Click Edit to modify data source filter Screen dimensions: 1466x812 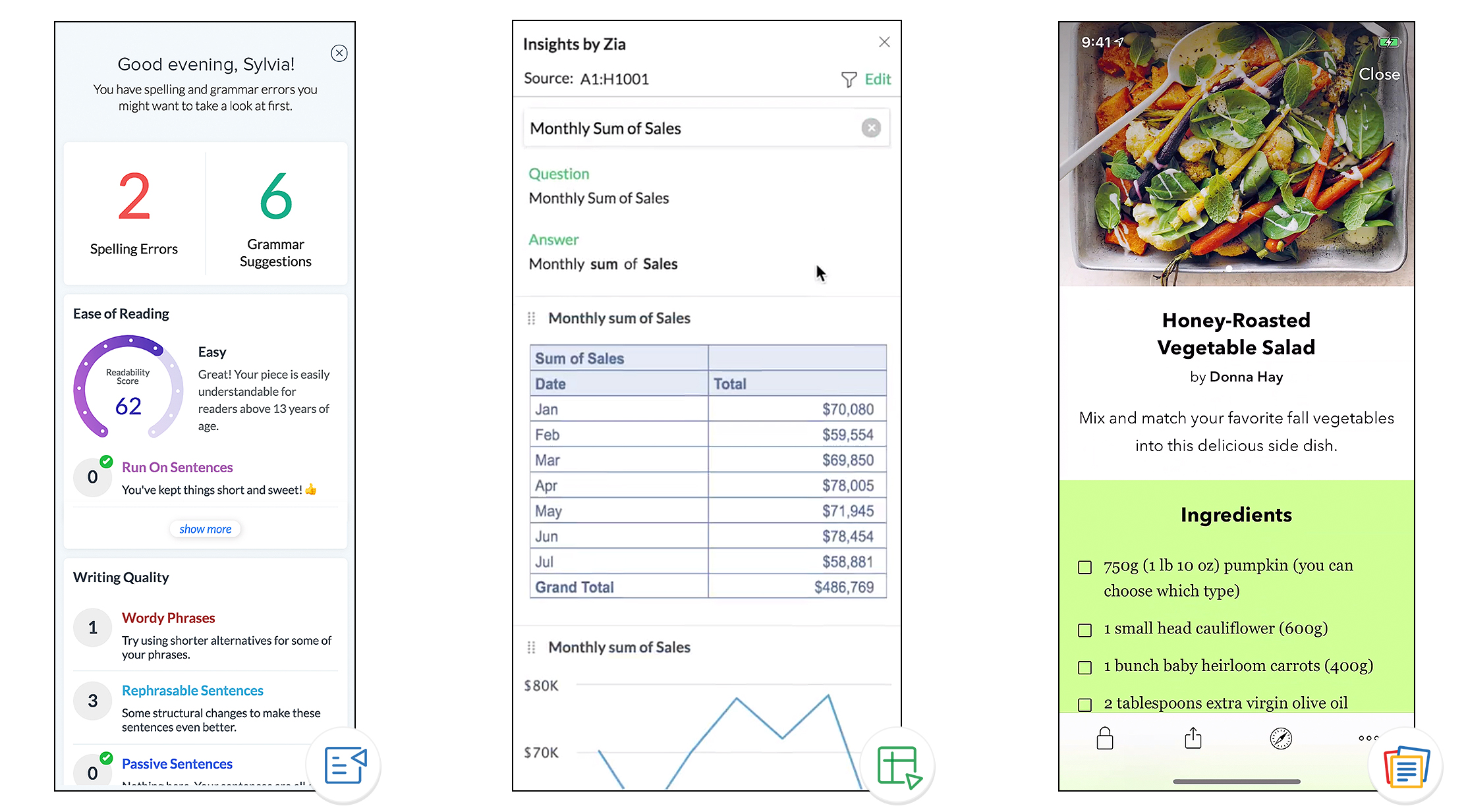coord(877,79)
